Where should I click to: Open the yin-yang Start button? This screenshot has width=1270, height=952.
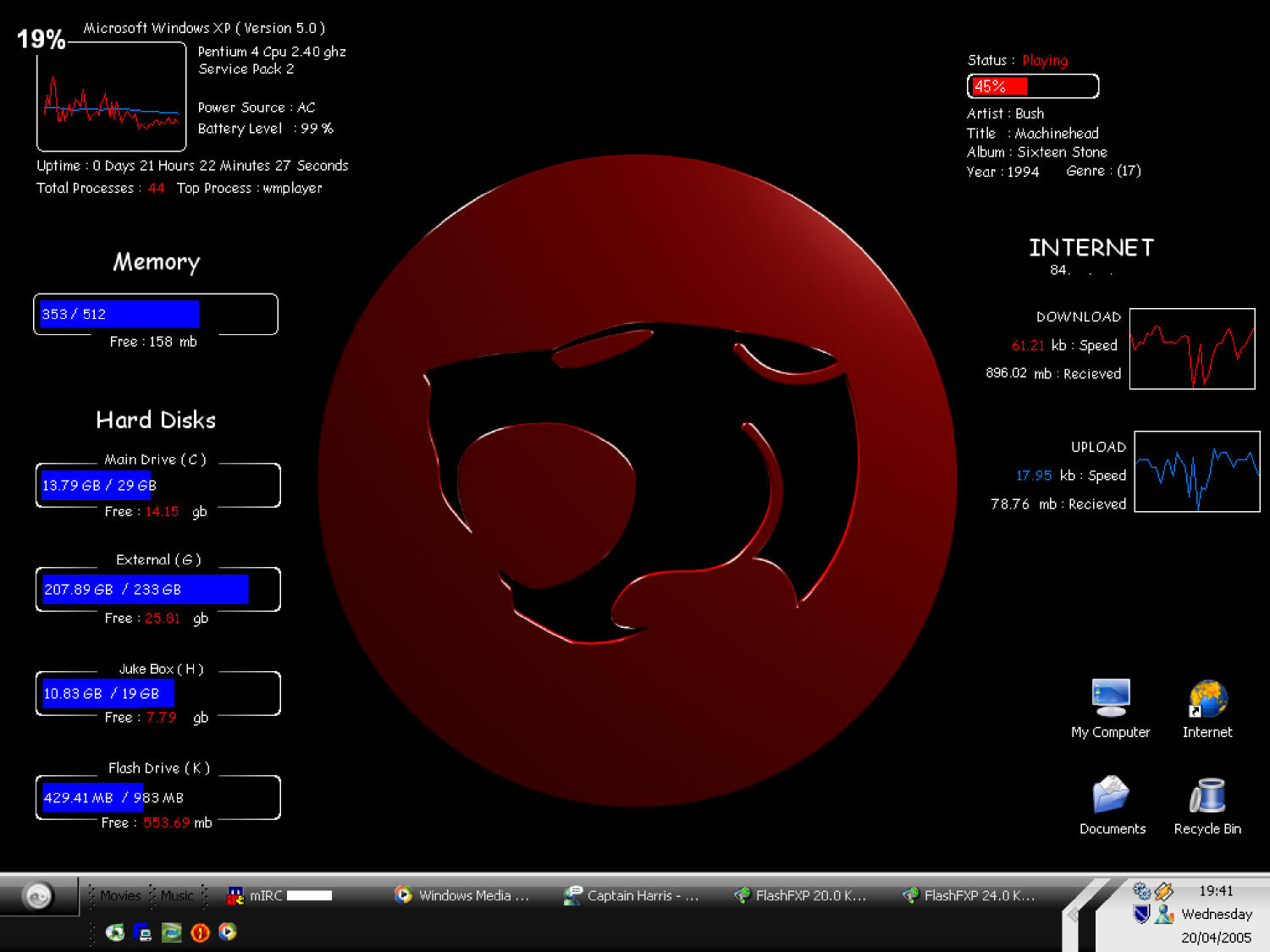(x=38, y=895)
